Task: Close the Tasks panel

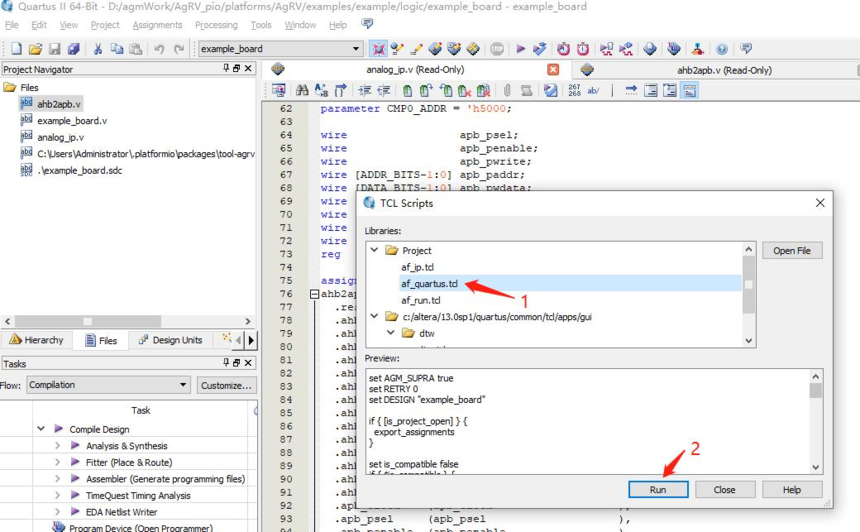Action: (248, 363)
